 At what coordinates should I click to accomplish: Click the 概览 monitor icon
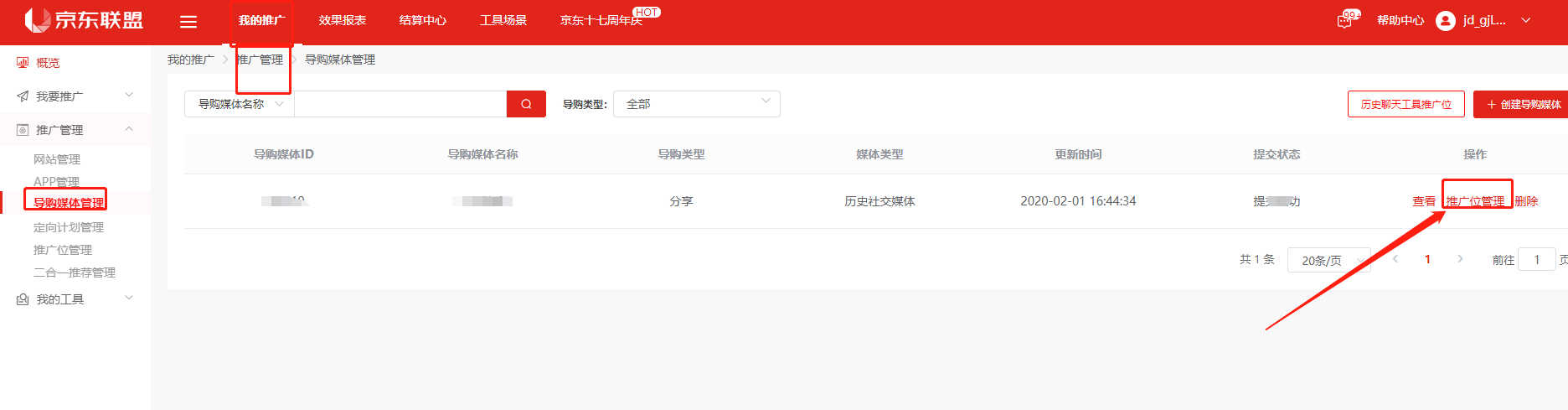[23, 63]
